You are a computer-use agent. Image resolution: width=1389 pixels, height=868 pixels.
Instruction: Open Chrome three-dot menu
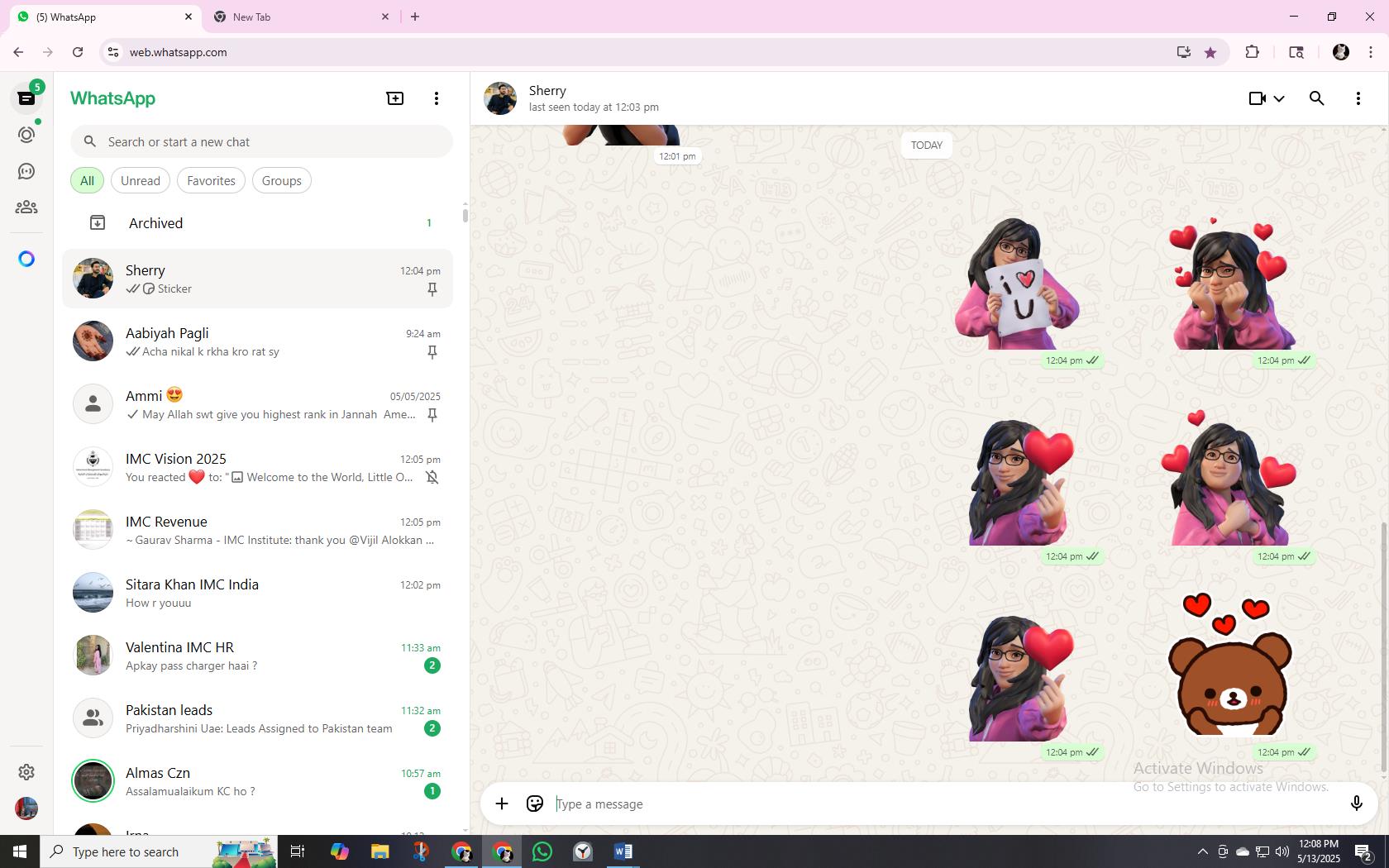(1371, 52)
